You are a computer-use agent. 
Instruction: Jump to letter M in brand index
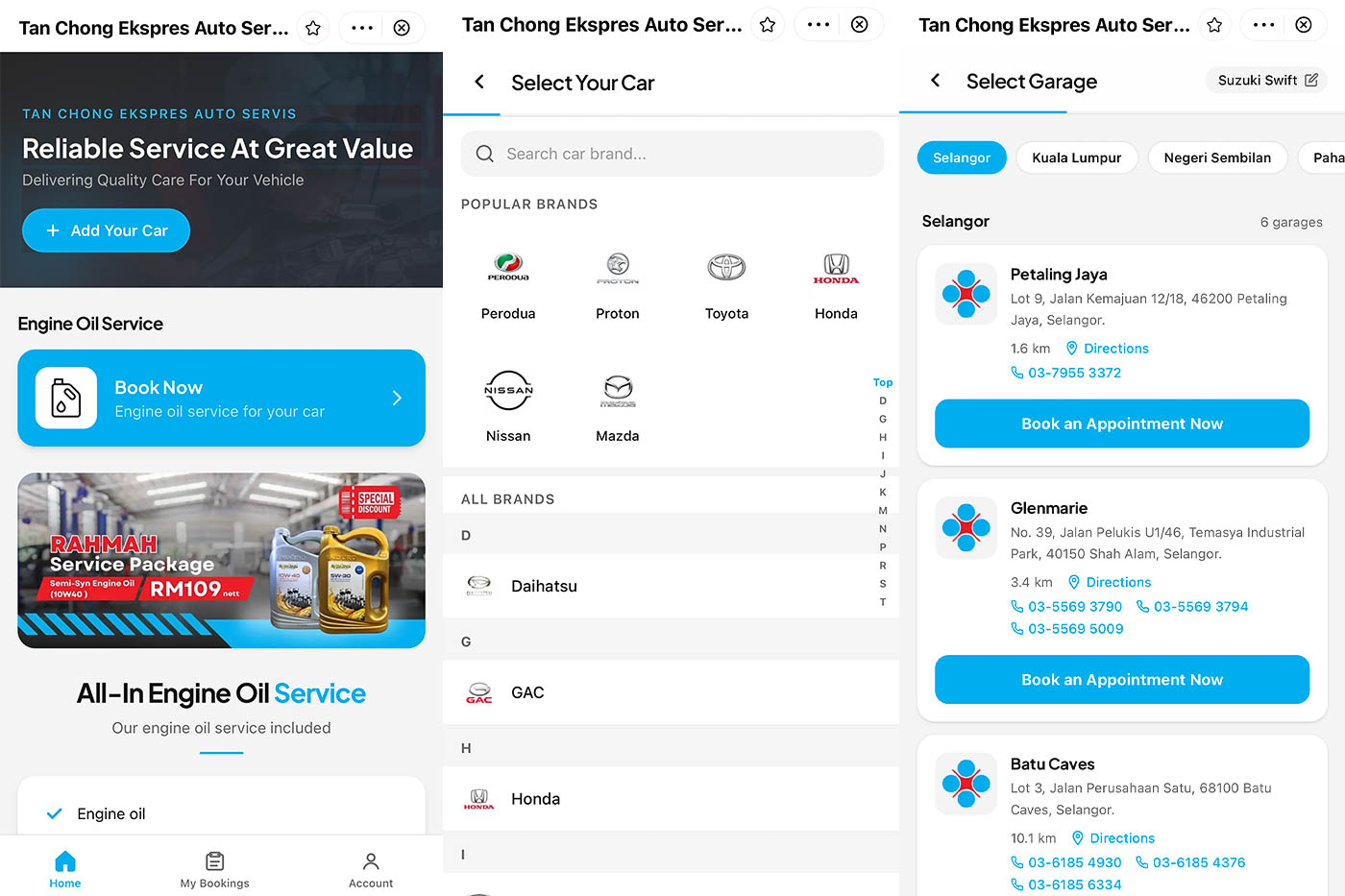[883, 510]
